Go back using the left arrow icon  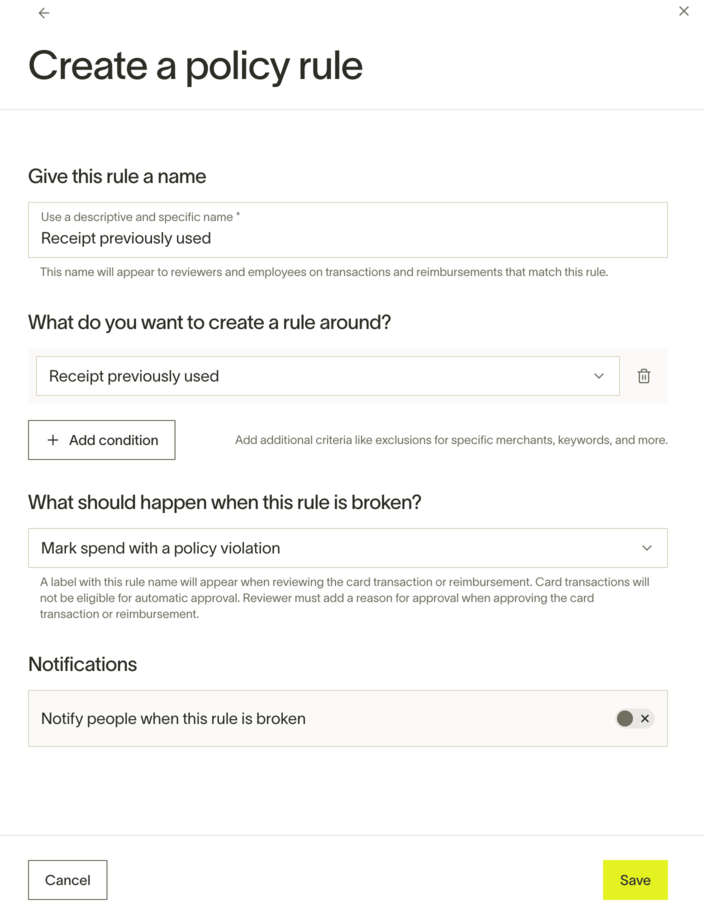click(44, 13)
